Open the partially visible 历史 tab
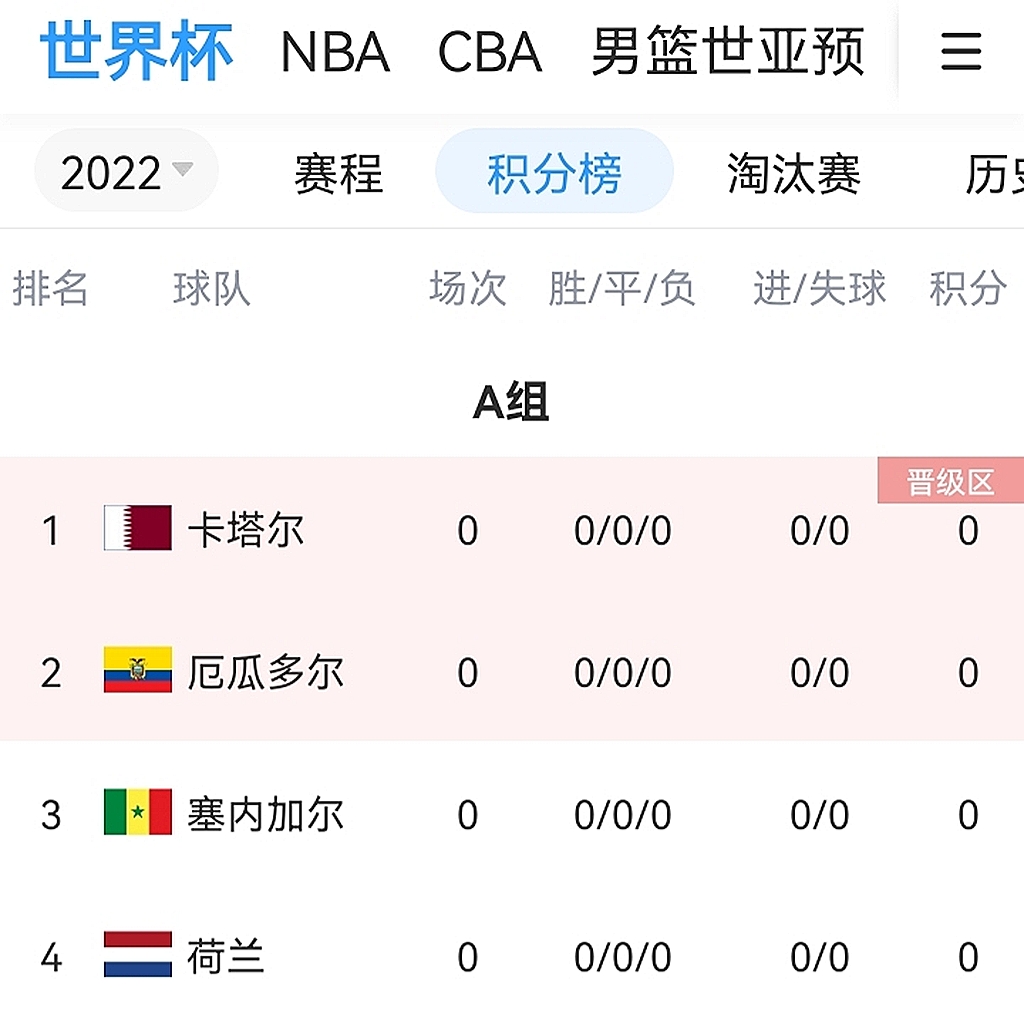This screenshot has width=1024, height=1014. coord(994,174)
